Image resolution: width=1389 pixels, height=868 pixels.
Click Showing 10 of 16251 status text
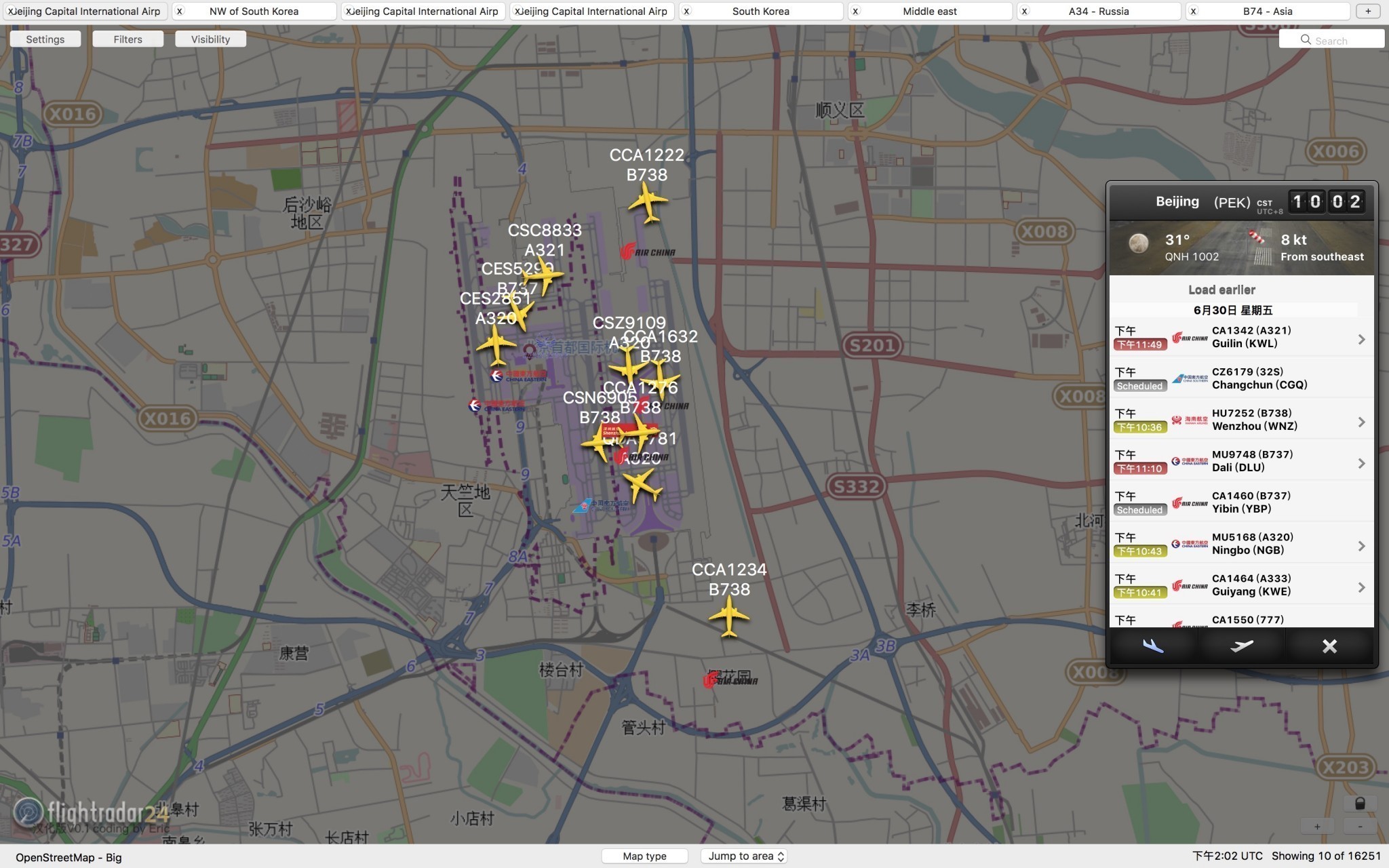(x=1326, y=856)
